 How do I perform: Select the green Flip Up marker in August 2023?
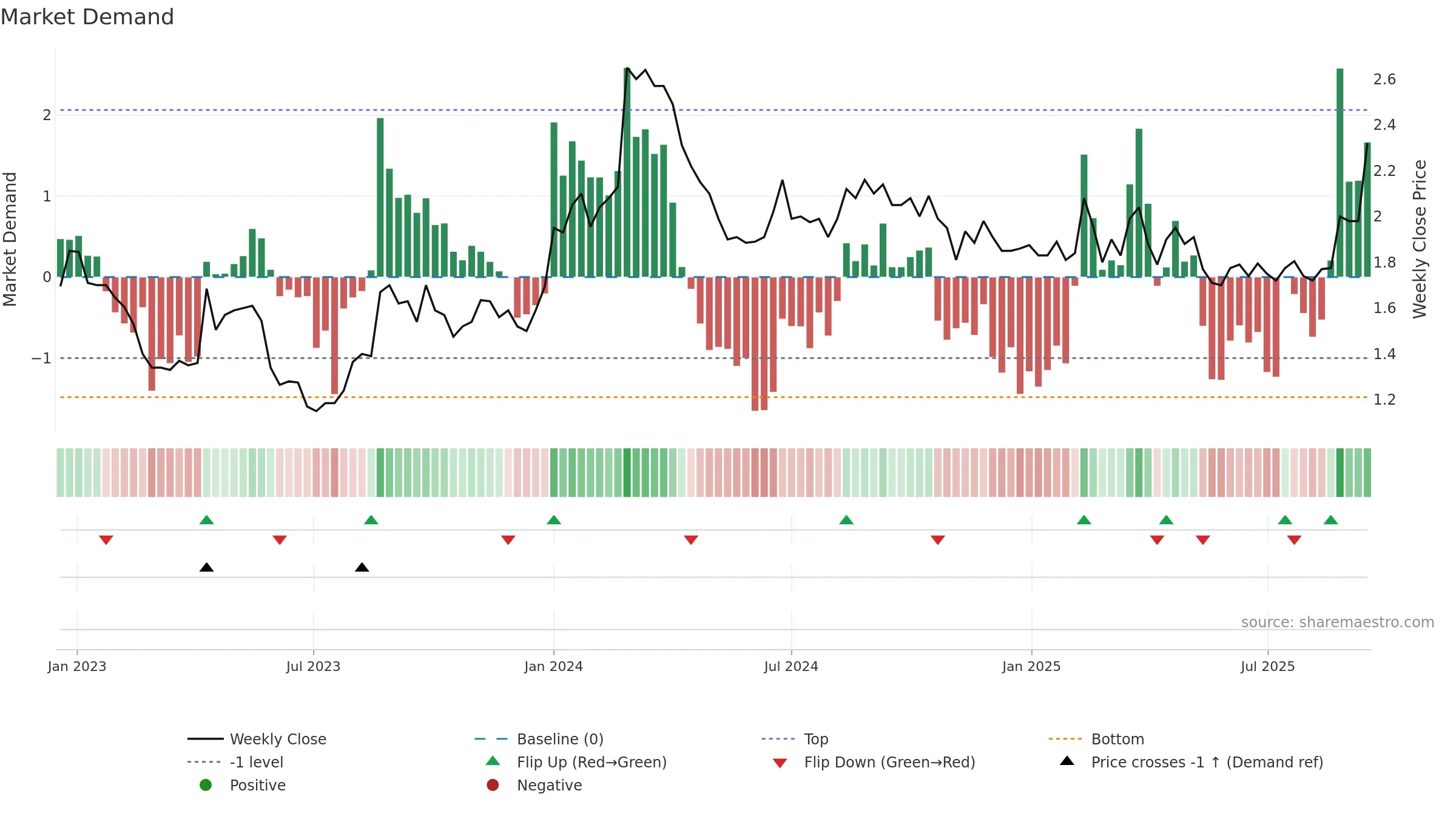click(371, 520)
